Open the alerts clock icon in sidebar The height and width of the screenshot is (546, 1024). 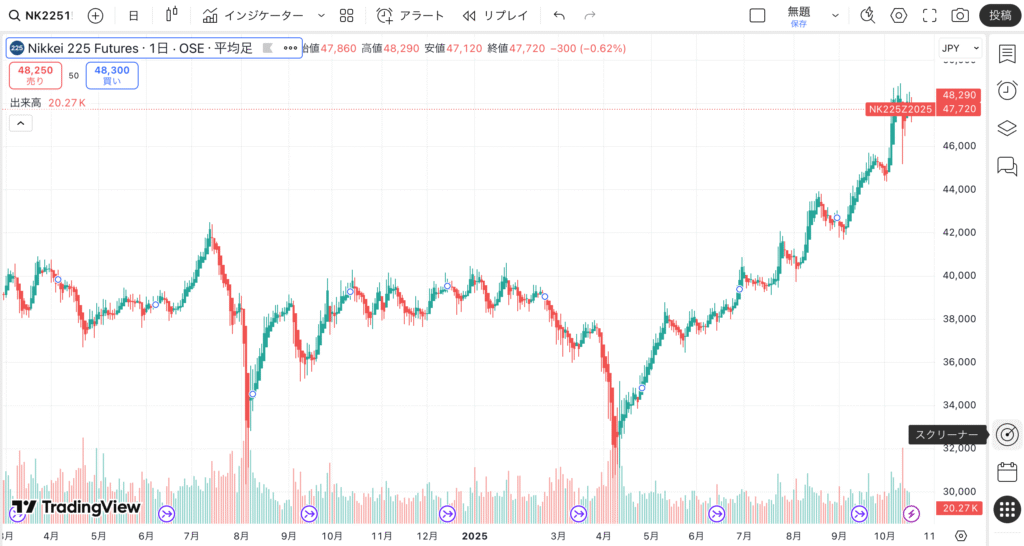[1007, 90]
